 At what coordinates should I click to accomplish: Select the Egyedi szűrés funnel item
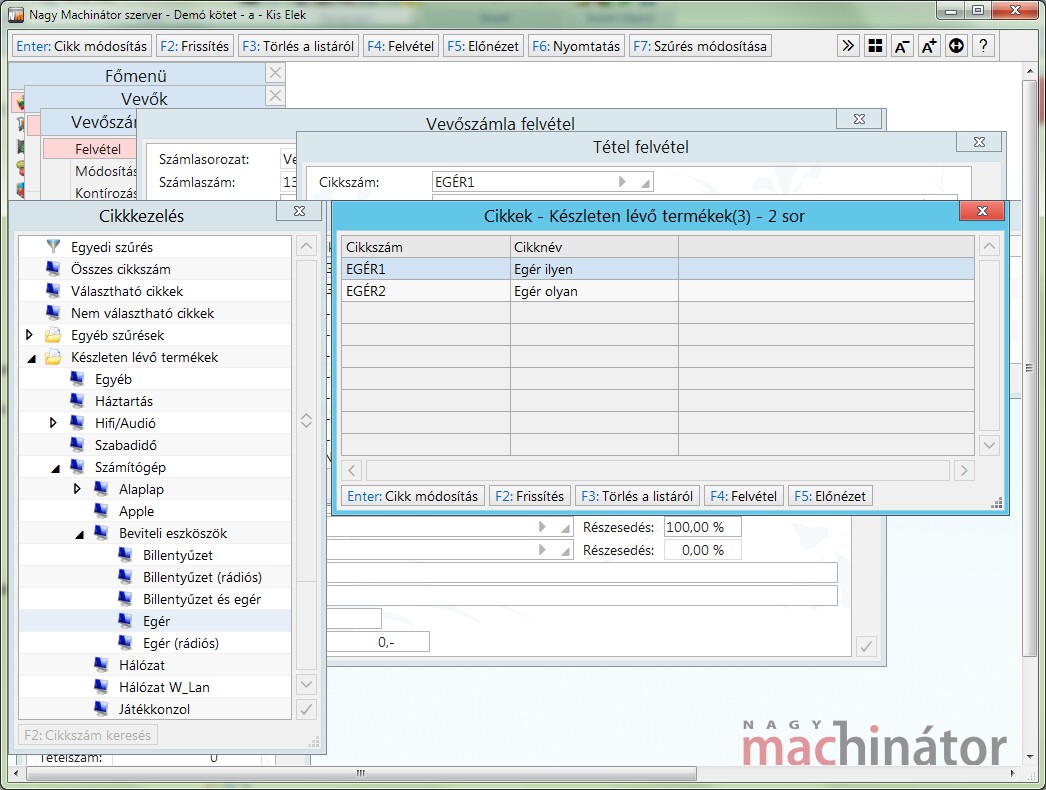[111, 247]
